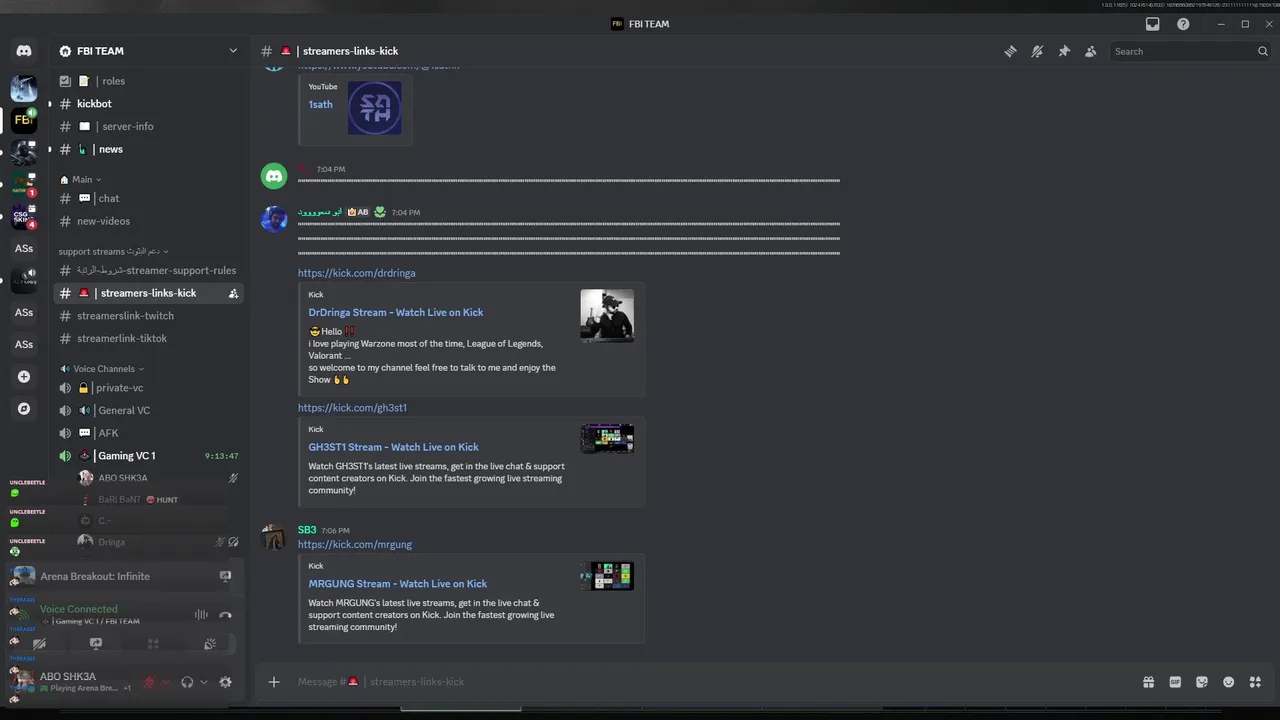This screenshot has width=1280, height=720.
Task: Open the gift Nitro icon in message bar
Action: [x=1149, y=682]
